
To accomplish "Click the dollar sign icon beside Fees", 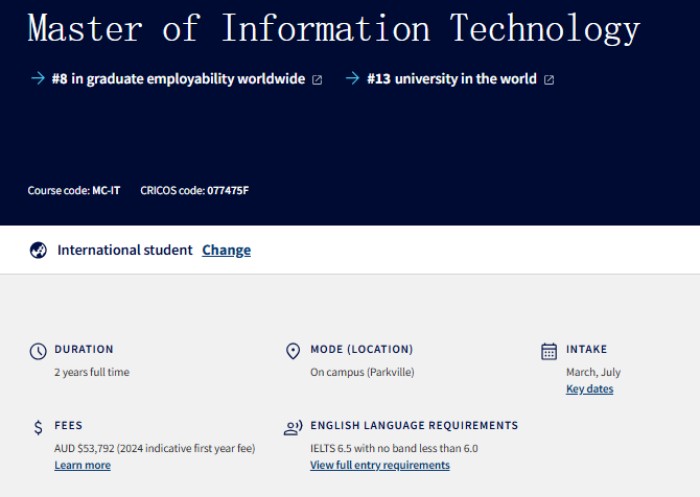I will pos(38,427).
